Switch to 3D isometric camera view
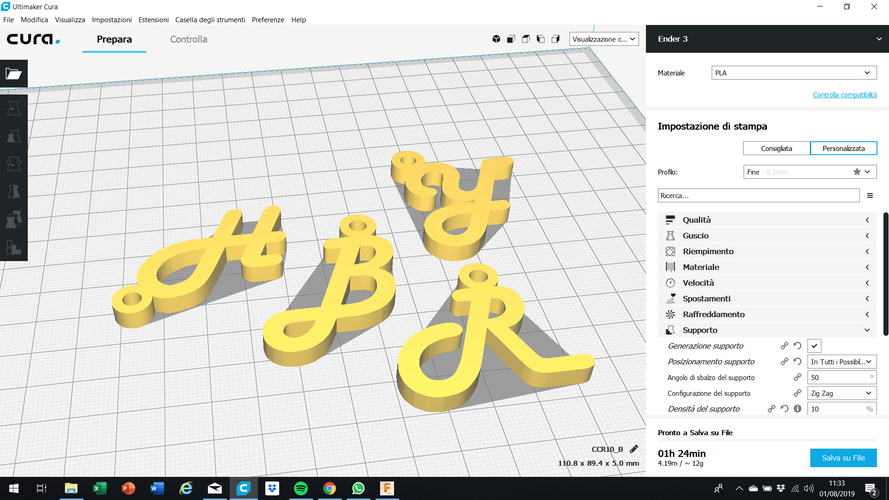889x500 pixels. (x=496, y=39)
